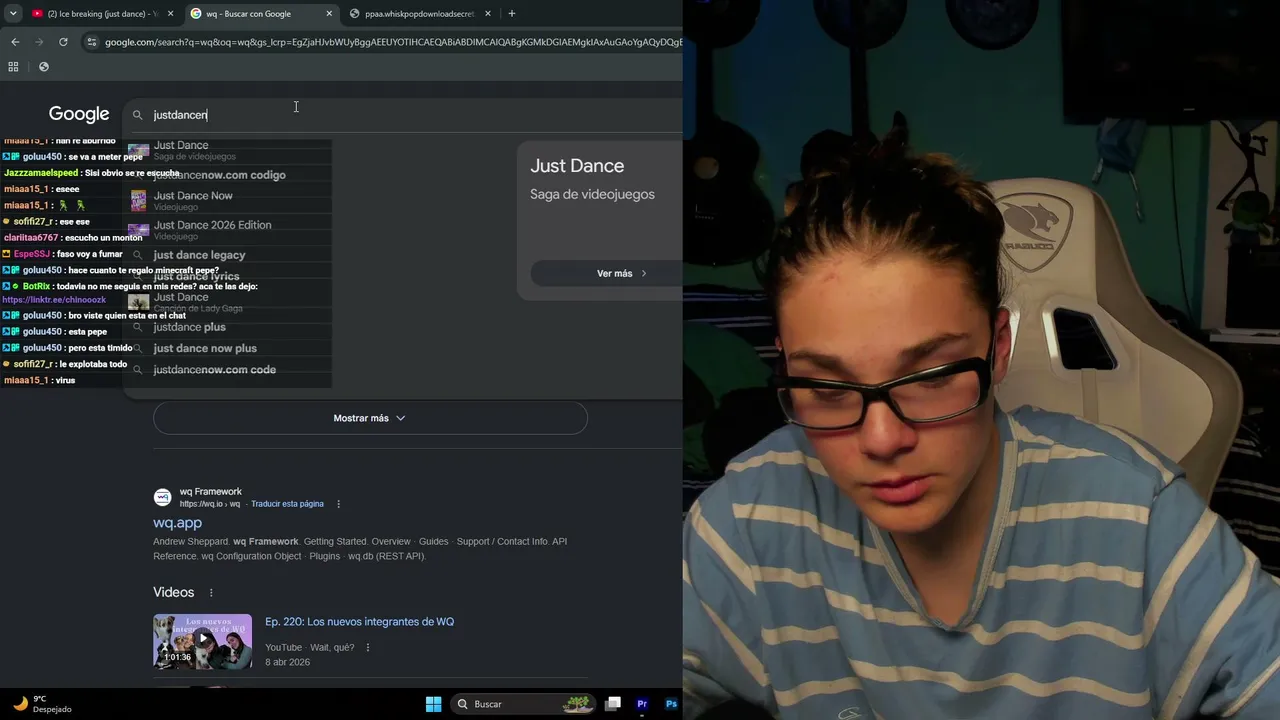Close the wq - Buscar con Google tab

click(329, 13)
